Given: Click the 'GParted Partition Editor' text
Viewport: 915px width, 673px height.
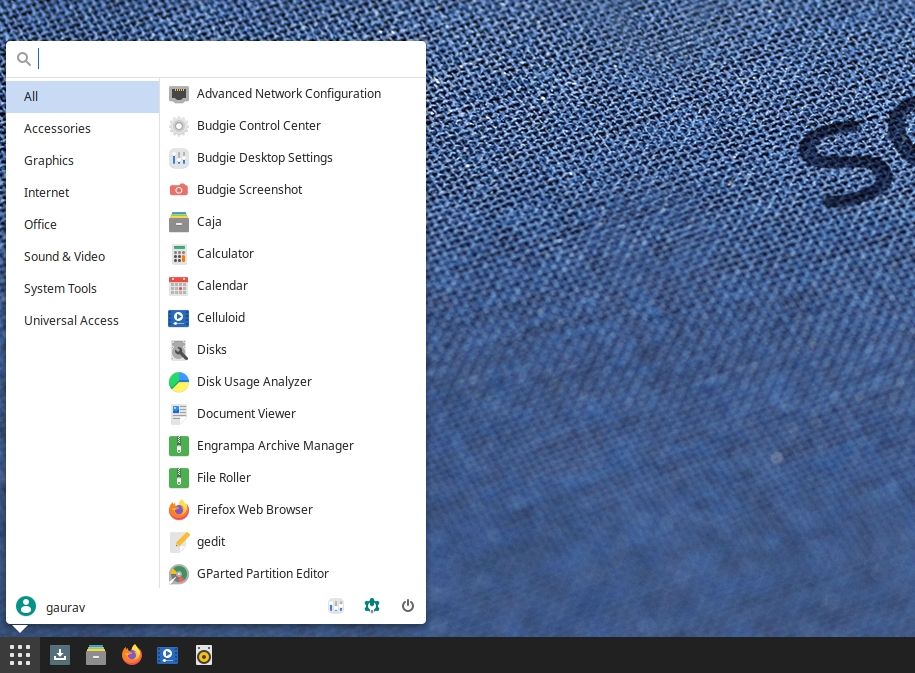Looking at the screenshot, I should pyautogui.click(x=263, y=574).
